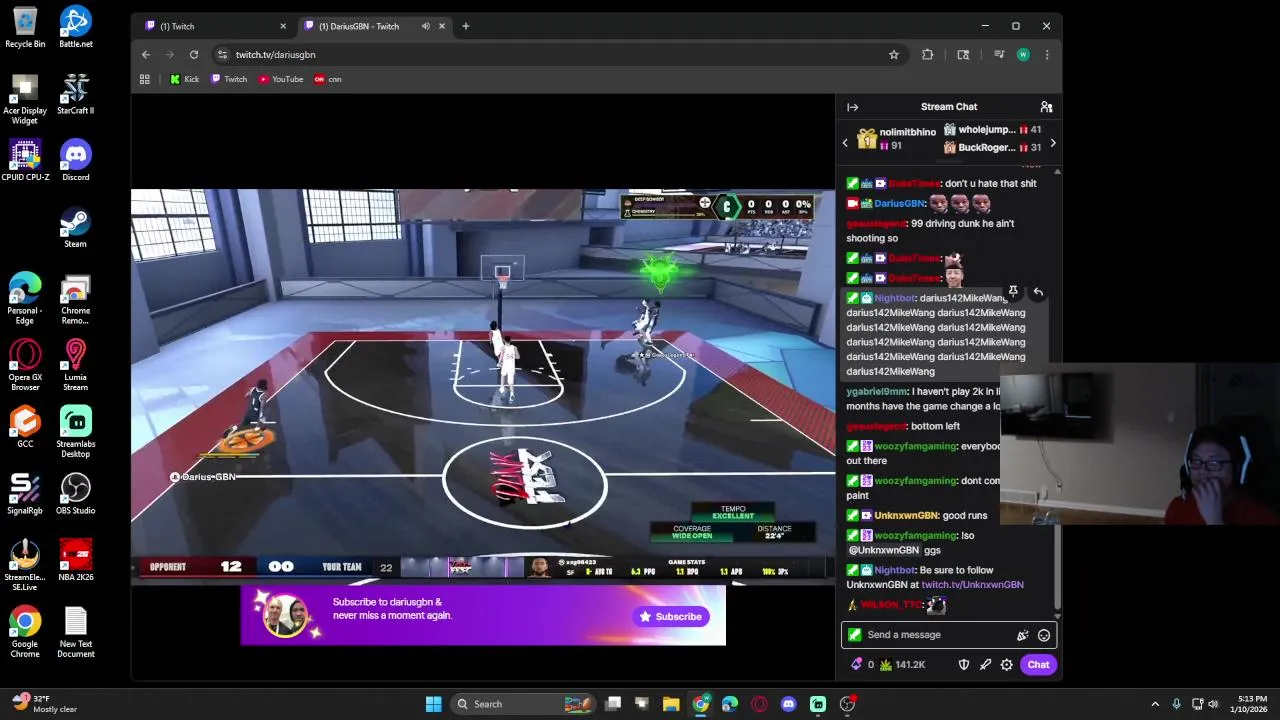Screen dimensions: 1280x720
Task: Launch StarCraft II desktop shortcut
Action: [x=76, y=94]
